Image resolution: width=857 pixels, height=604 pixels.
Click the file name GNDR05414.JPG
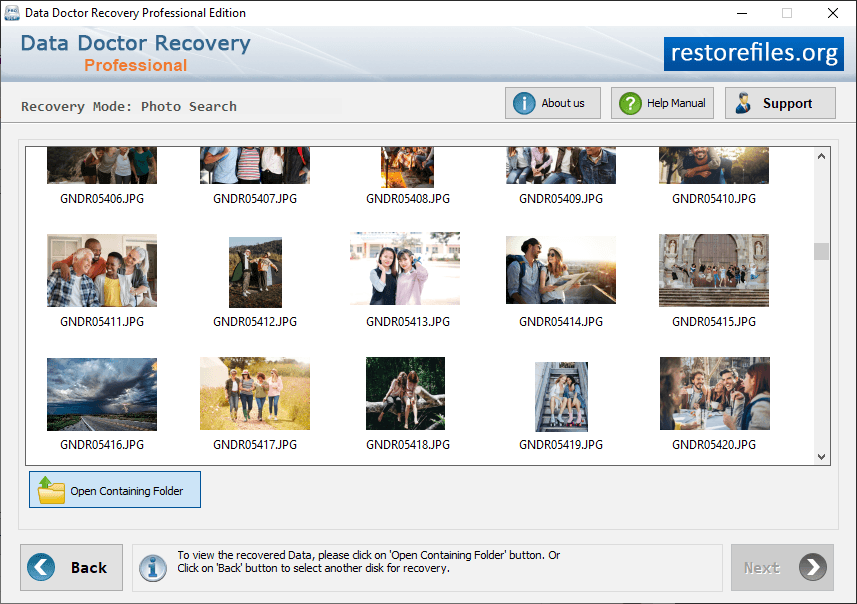coord(561,321)
